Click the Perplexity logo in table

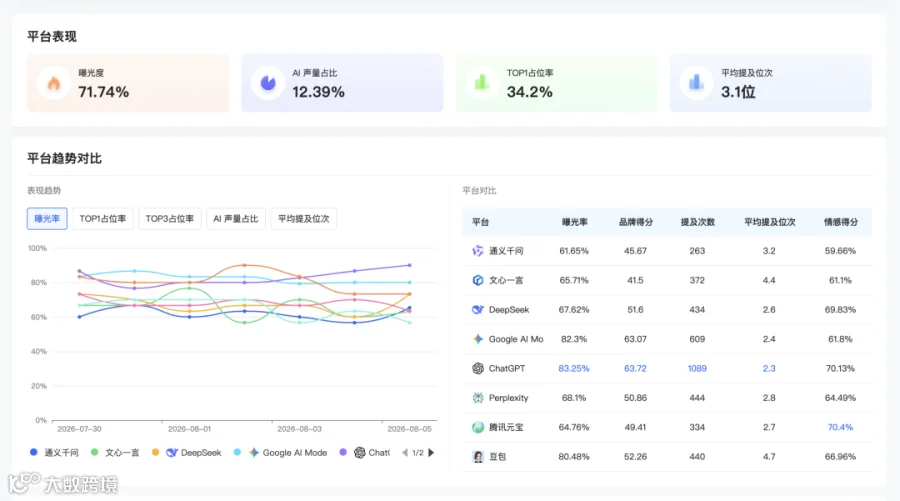[478, 398]
